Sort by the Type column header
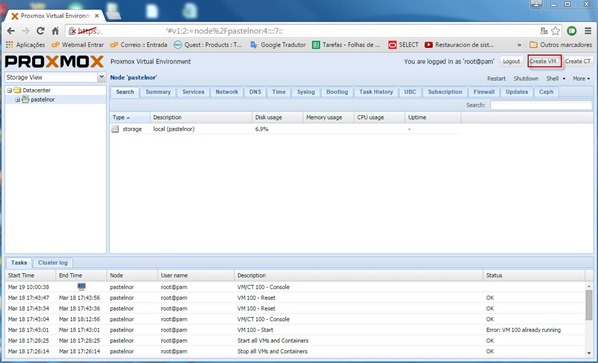 coord(130,117)
